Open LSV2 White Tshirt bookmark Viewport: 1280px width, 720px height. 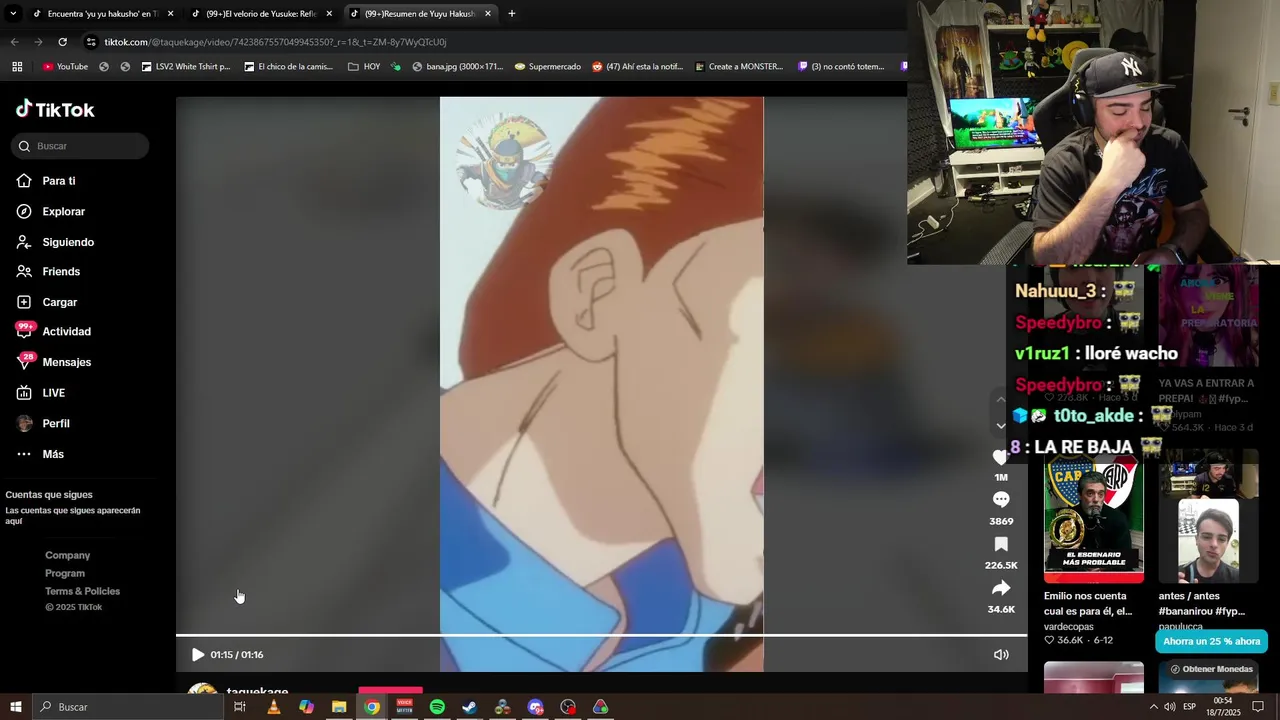coord(186,67)
